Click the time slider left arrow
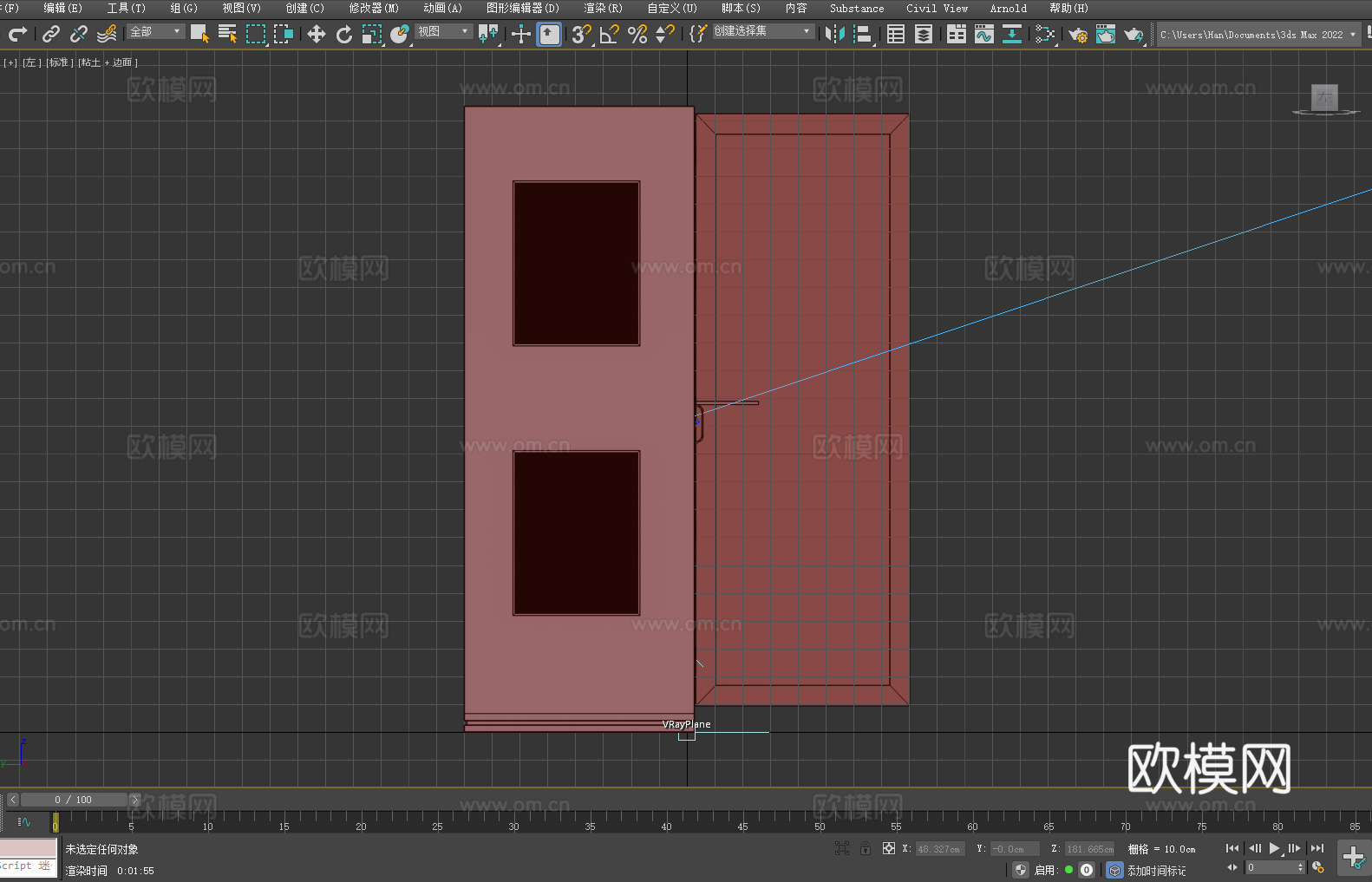The width and height of the screenshot is (1372, 882). [12, 800]
